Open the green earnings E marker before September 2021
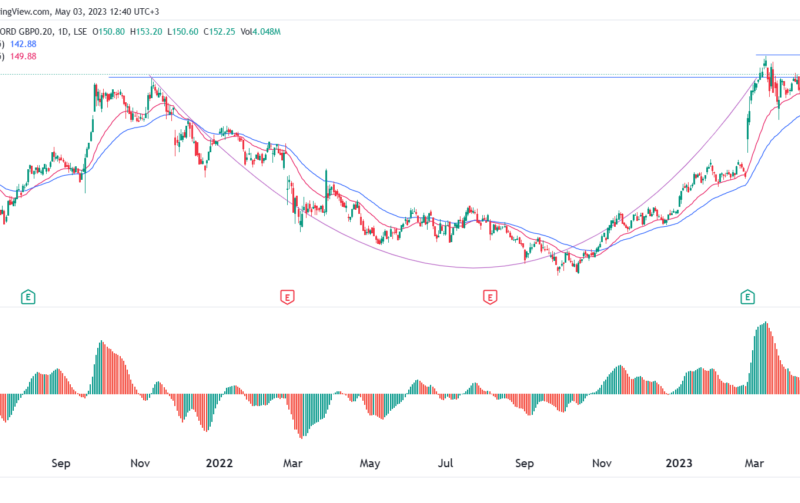Screen dimensions: 800x503 point(28,297)
